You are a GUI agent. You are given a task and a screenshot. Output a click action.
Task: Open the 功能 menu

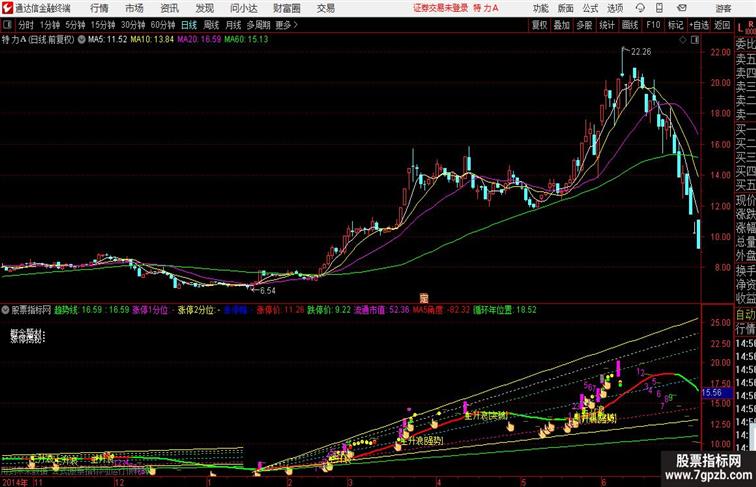click(540, 8)
